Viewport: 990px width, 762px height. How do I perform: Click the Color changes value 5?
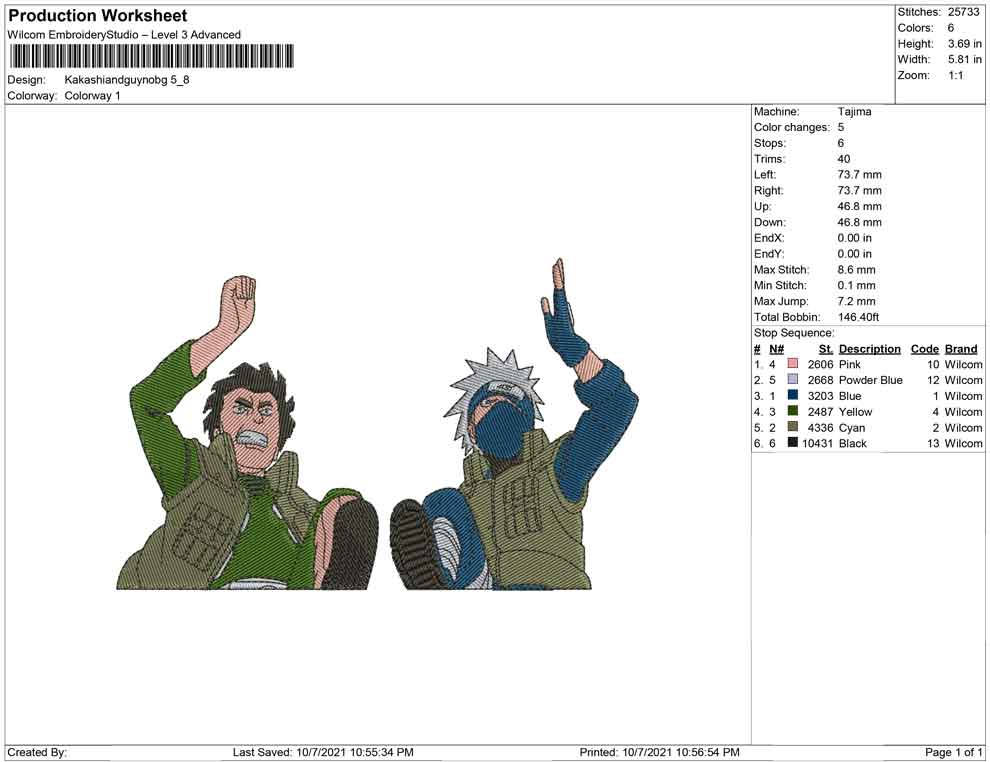841,128
